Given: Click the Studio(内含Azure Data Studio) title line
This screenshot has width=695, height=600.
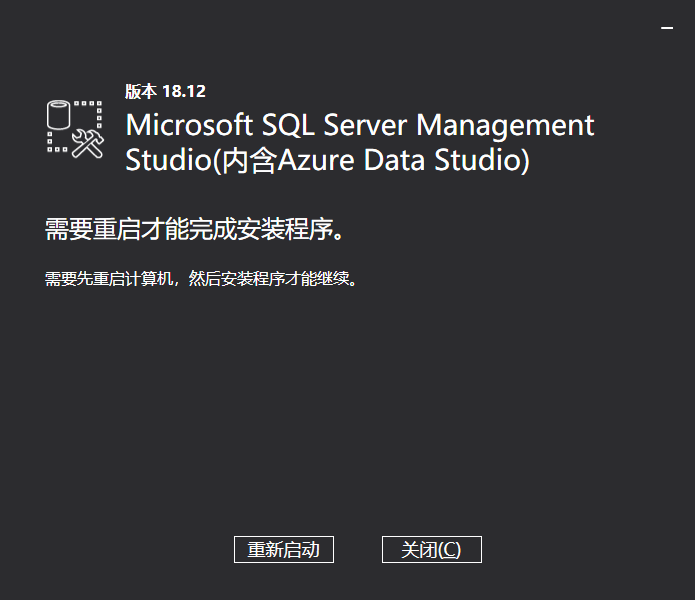Looking at the screenshot, I should click(x=328, y=160).
